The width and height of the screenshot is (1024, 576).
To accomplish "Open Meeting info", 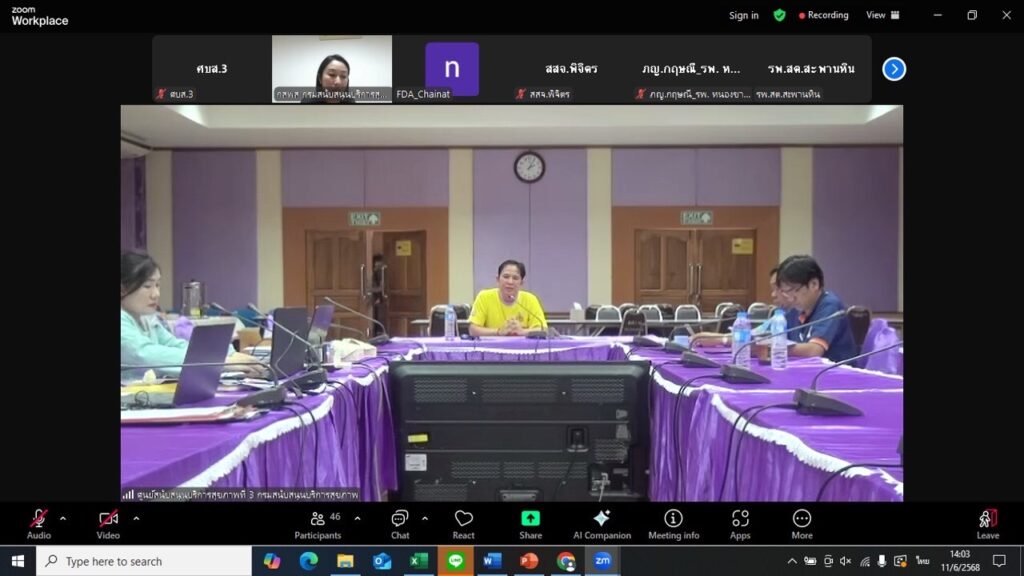I will (673, 523).
